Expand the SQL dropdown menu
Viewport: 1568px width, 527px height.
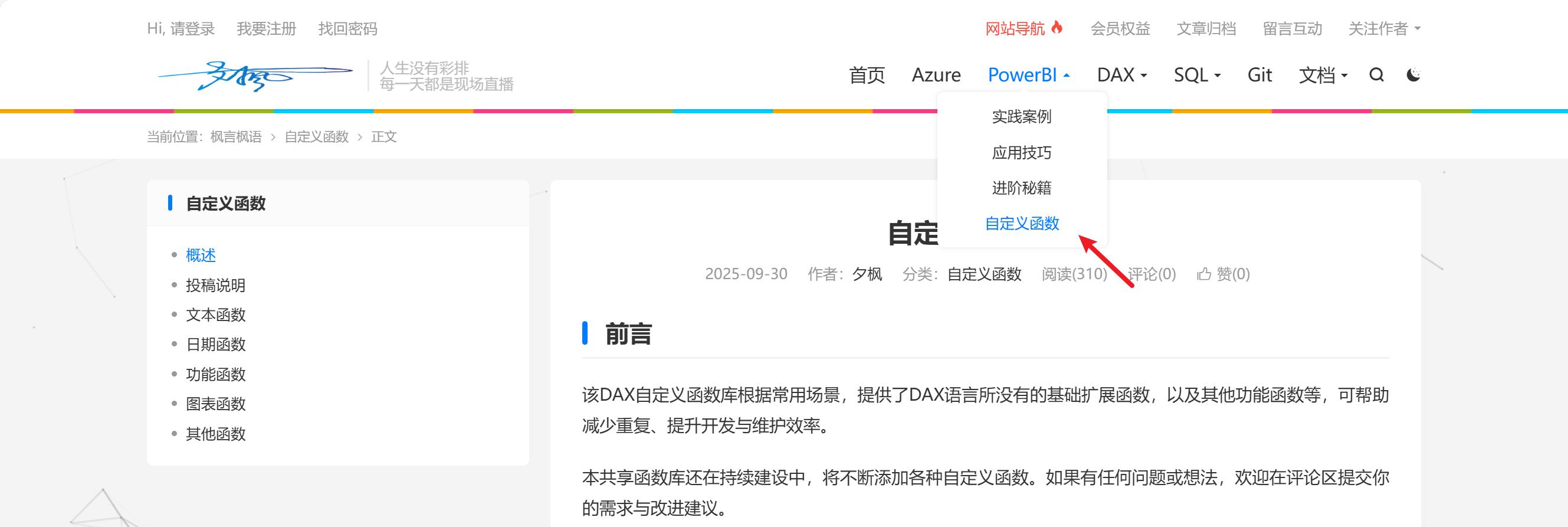click(1197, 75)
